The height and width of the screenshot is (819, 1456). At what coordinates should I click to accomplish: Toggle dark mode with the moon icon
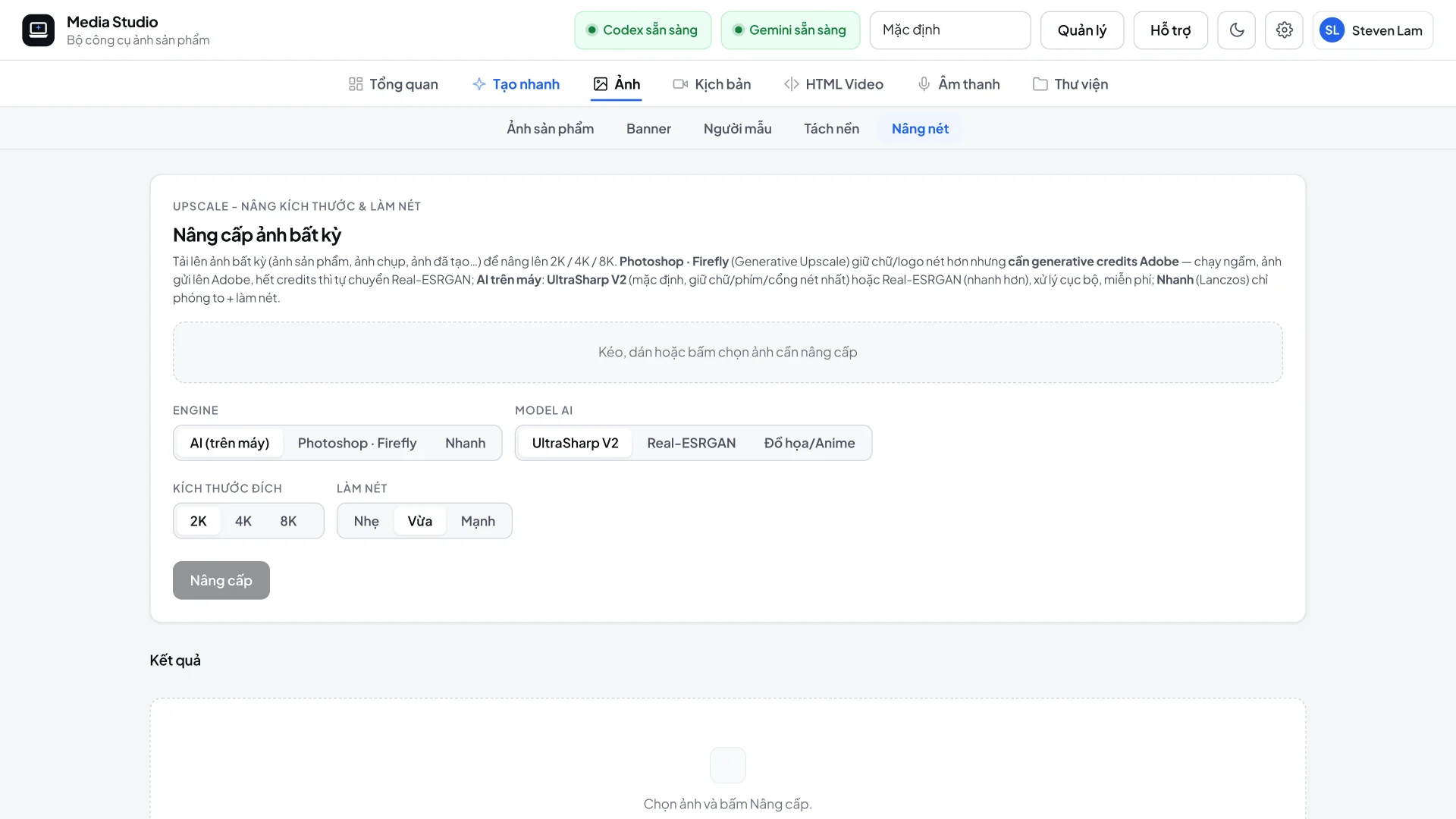(1237, 30)
